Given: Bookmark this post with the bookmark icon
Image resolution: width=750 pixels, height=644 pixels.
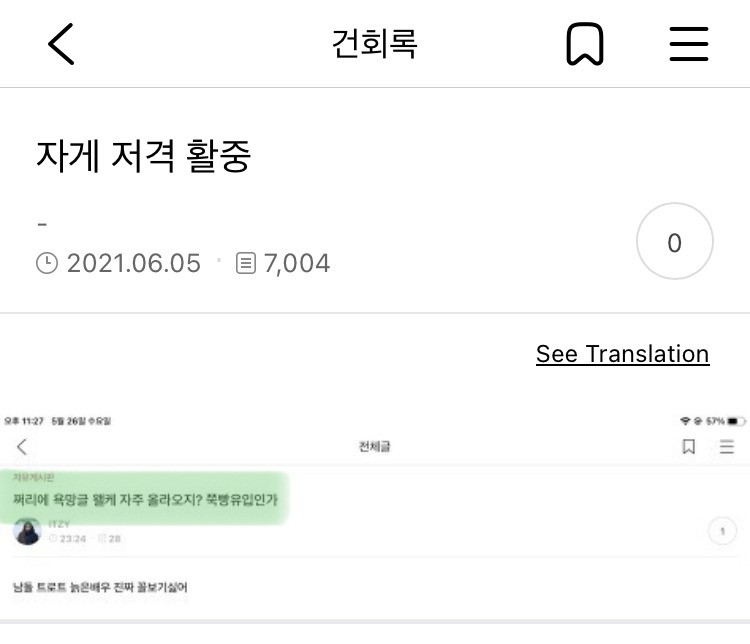Looking at the screenshot, I should [585, 44].
